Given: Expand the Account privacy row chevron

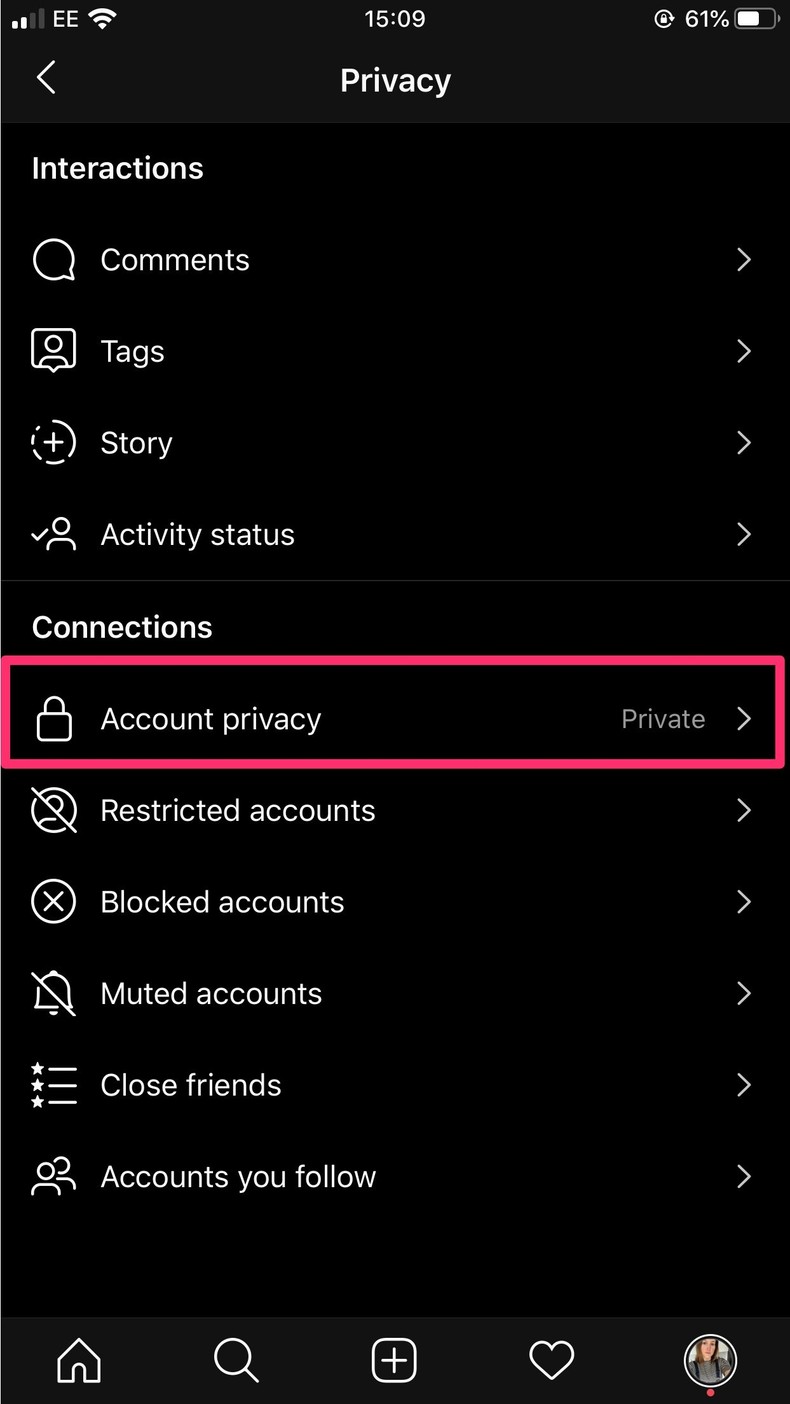Looking at the screenshot, I should [744, 718].
